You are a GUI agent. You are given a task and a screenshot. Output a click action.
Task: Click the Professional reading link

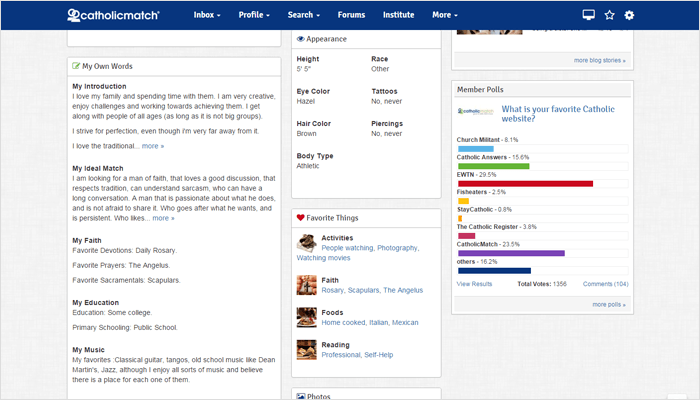tap(341, 355)
